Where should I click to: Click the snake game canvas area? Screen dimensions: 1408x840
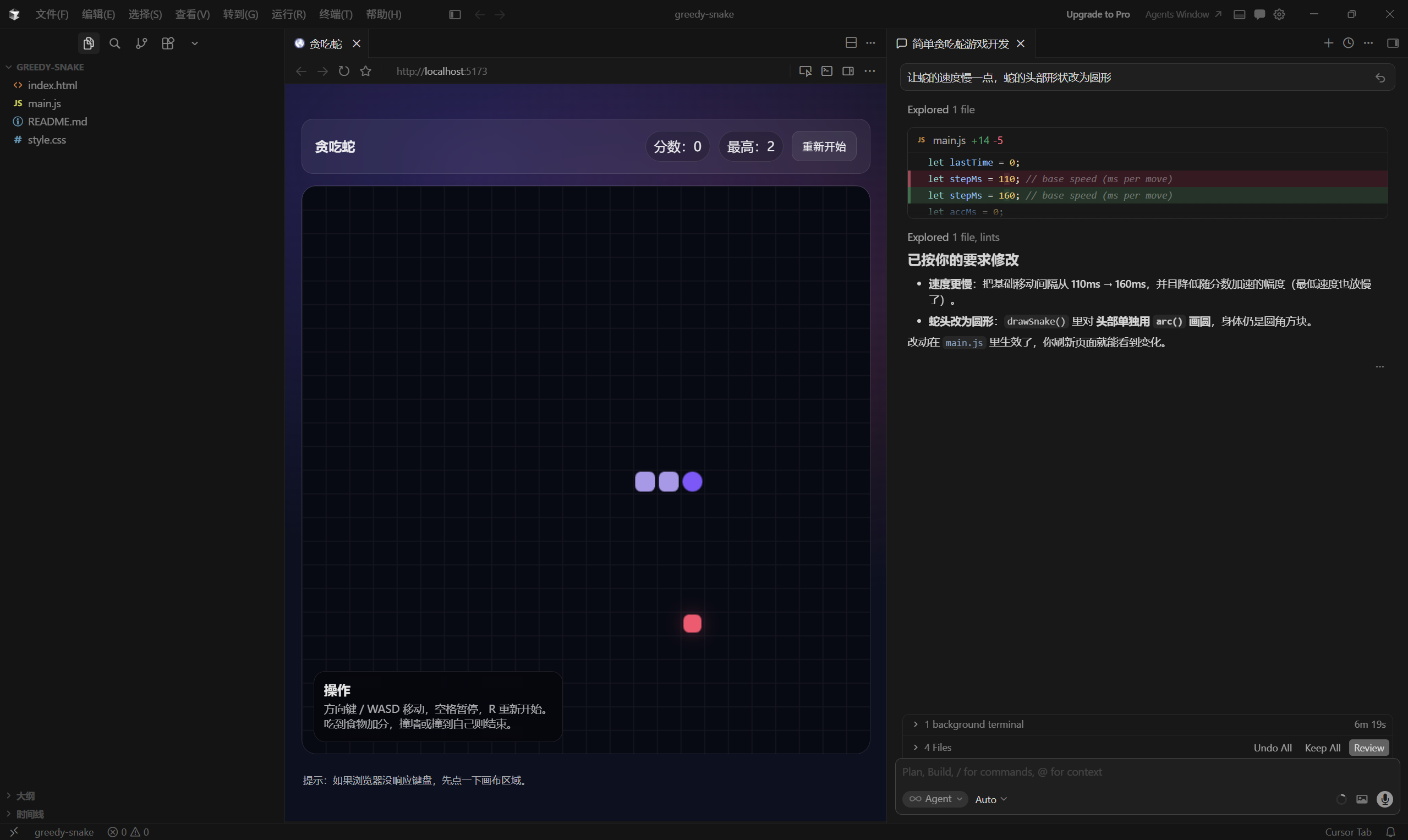pyautogui.click(x=586, y=470)
